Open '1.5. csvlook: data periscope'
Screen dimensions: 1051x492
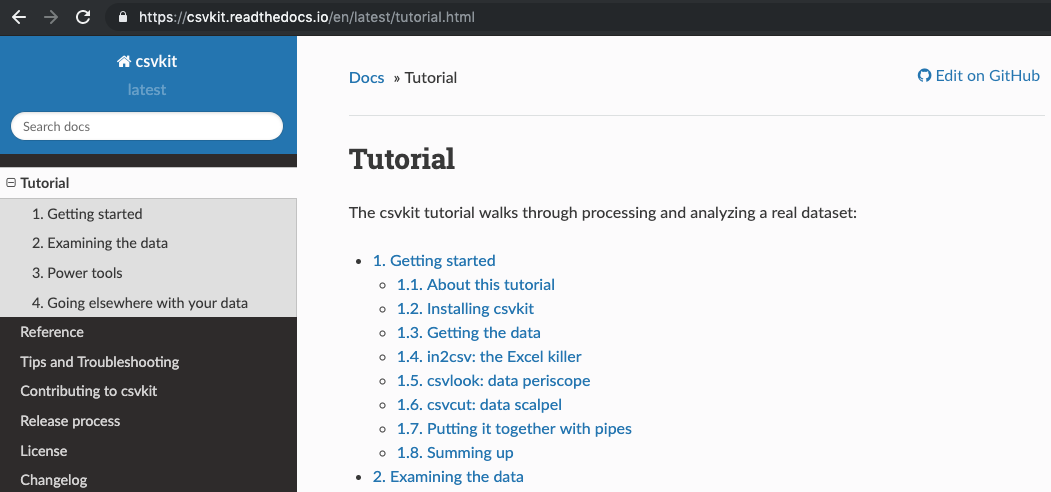tap(493, 381)
